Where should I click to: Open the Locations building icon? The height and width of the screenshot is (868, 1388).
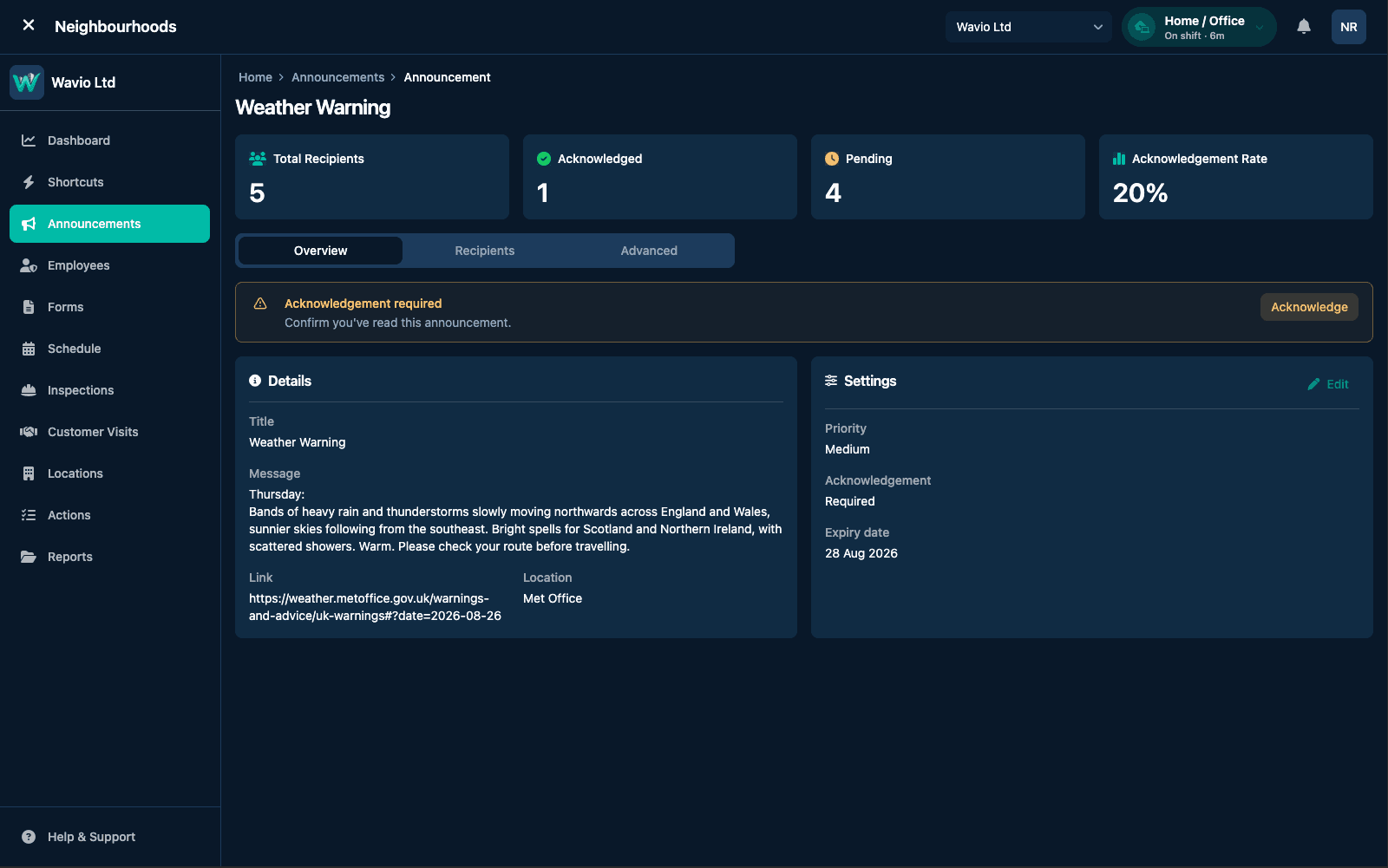(x=29, y=473)
